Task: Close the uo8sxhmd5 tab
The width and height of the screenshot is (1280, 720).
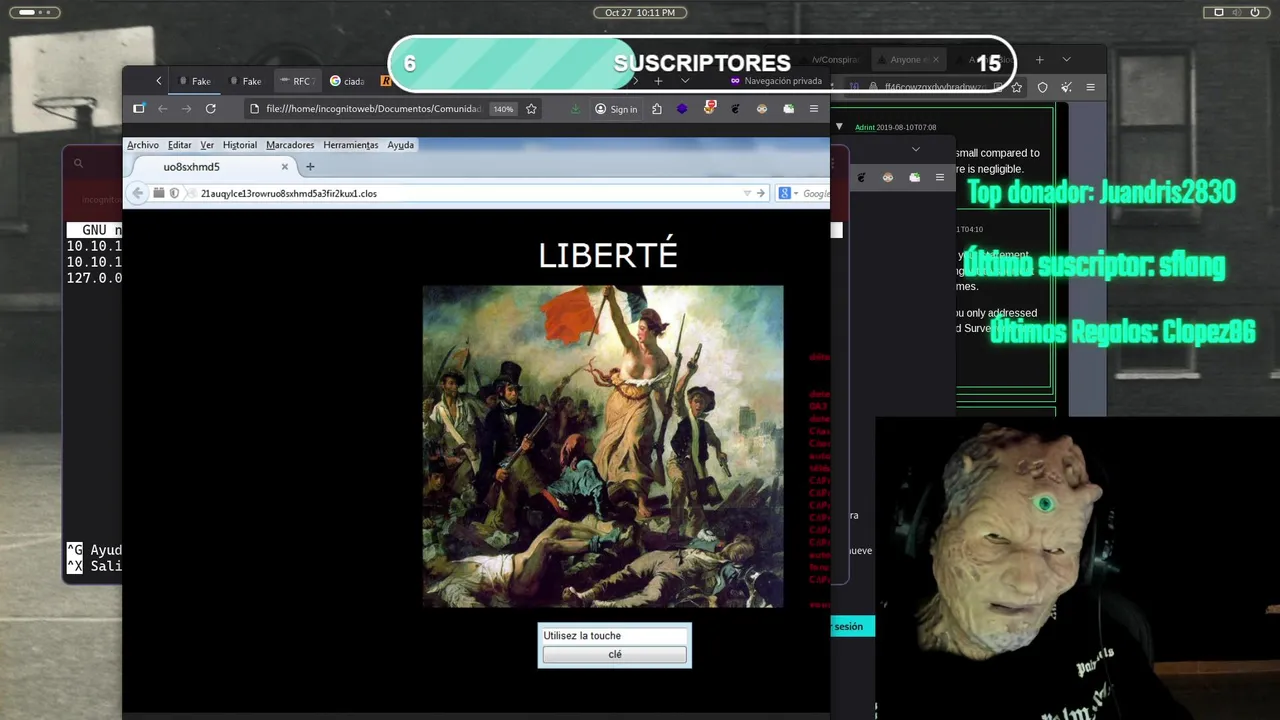Action: coord(284,167)
